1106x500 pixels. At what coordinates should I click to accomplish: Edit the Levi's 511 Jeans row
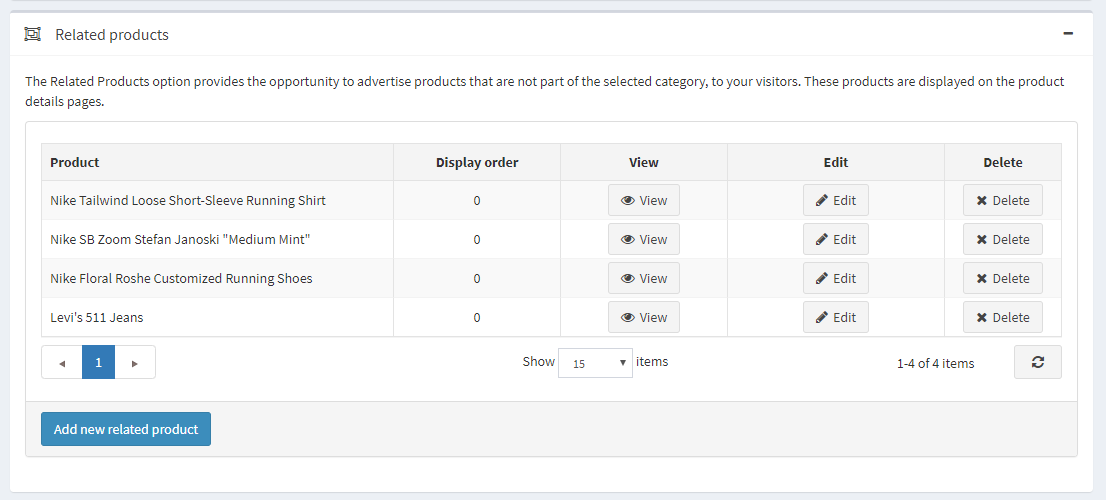pos(835,317)
